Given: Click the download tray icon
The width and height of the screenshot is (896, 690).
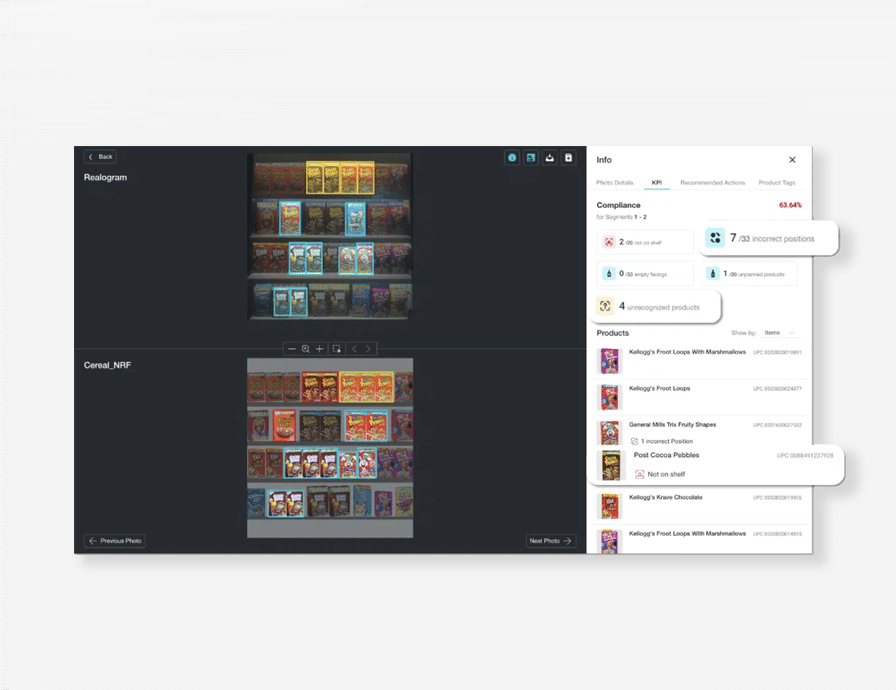Looking at the screenshot, I should tap(550, 158).
